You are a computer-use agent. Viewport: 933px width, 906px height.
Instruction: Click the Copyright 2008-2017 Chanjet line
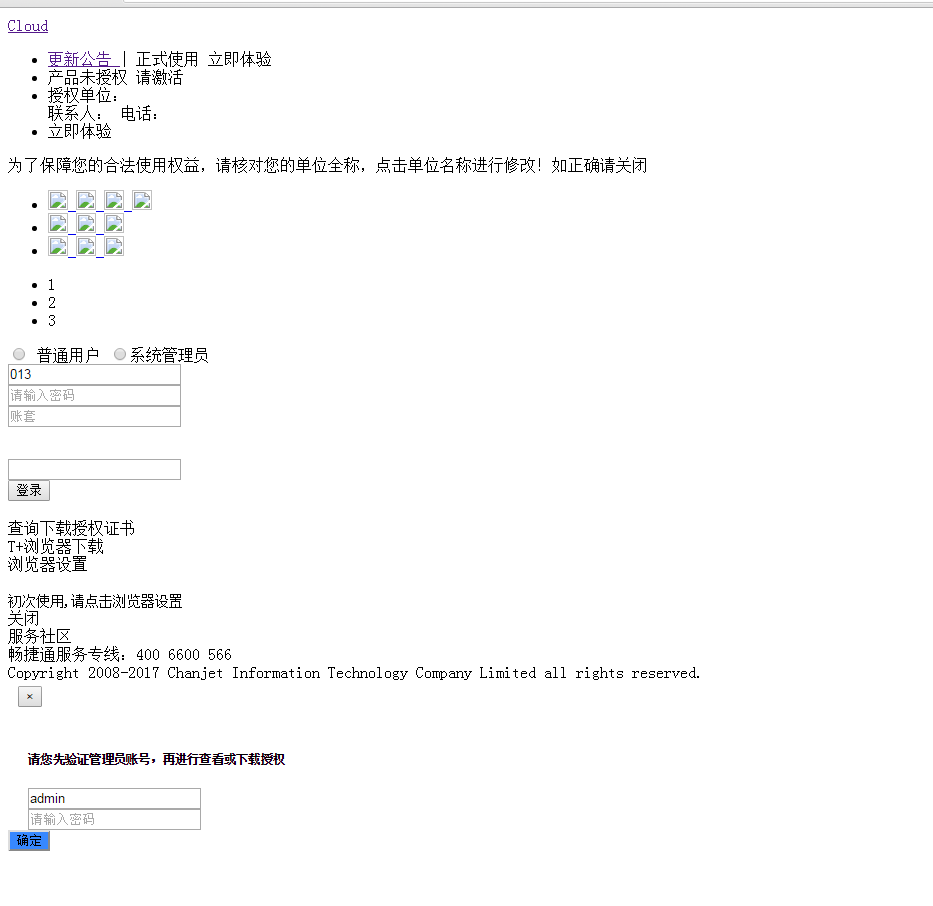[354, 673]
